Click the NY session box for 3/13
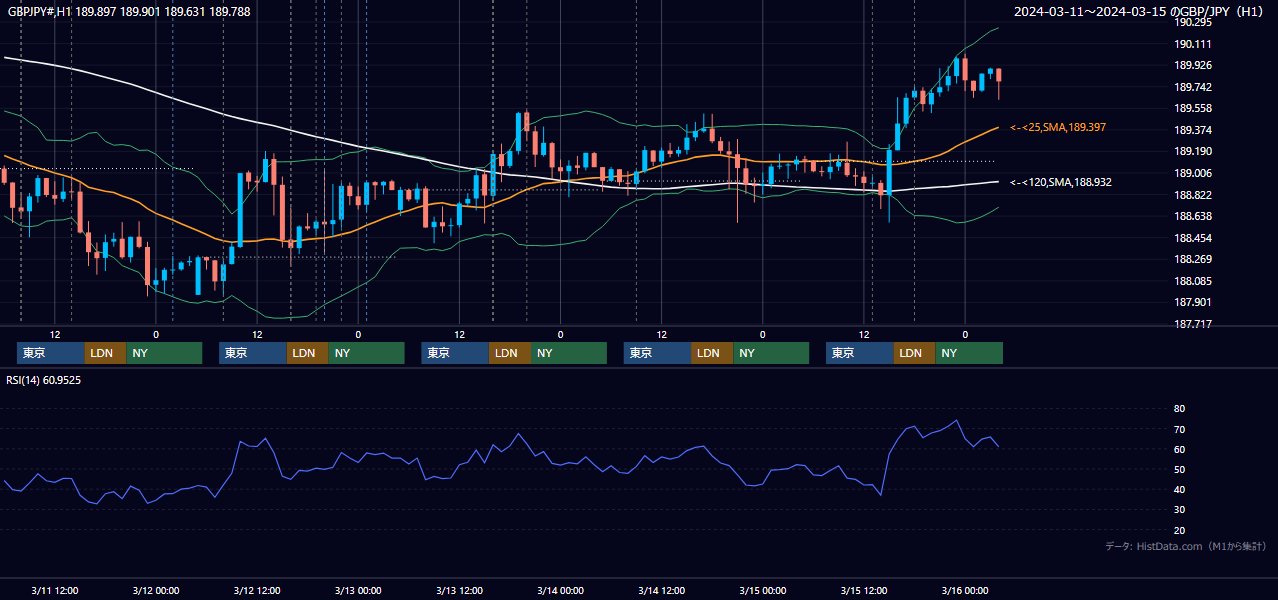 [x=569, y=353]
